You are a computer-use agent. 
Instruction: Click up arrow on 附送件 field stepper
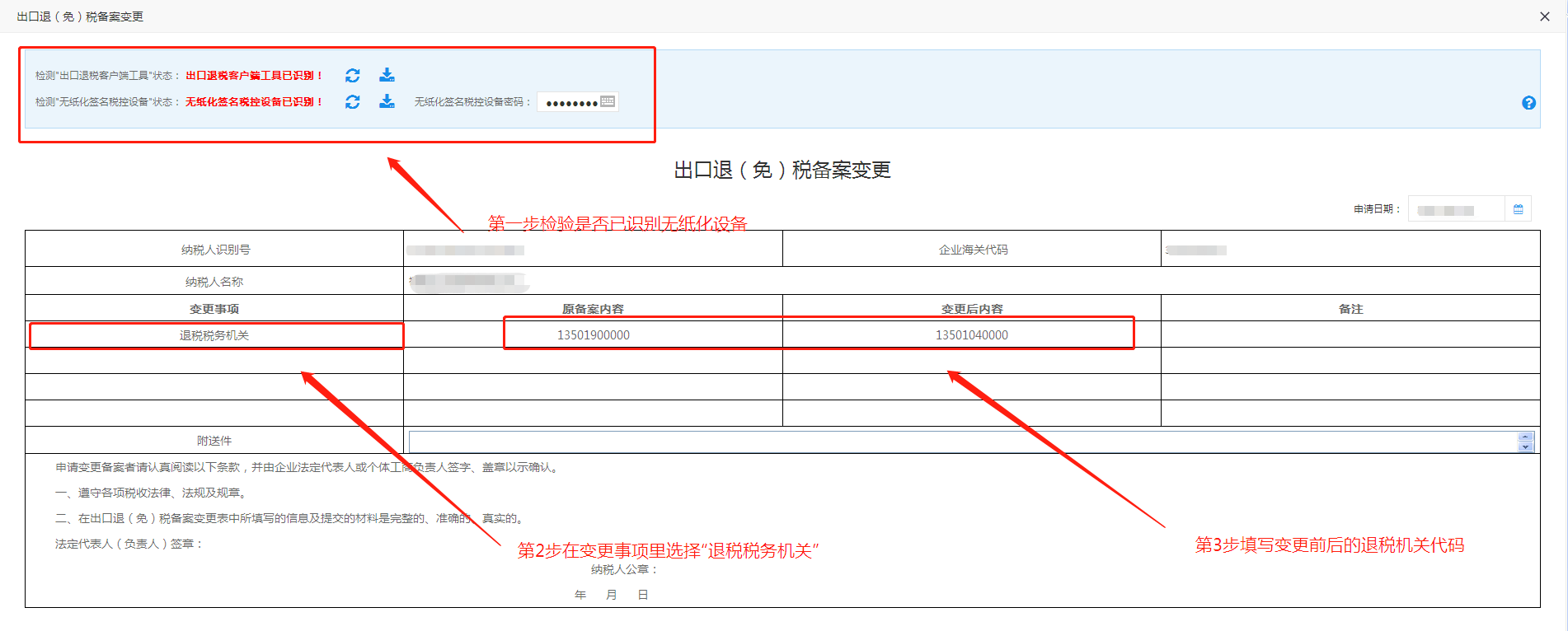tap(1525, 437)
